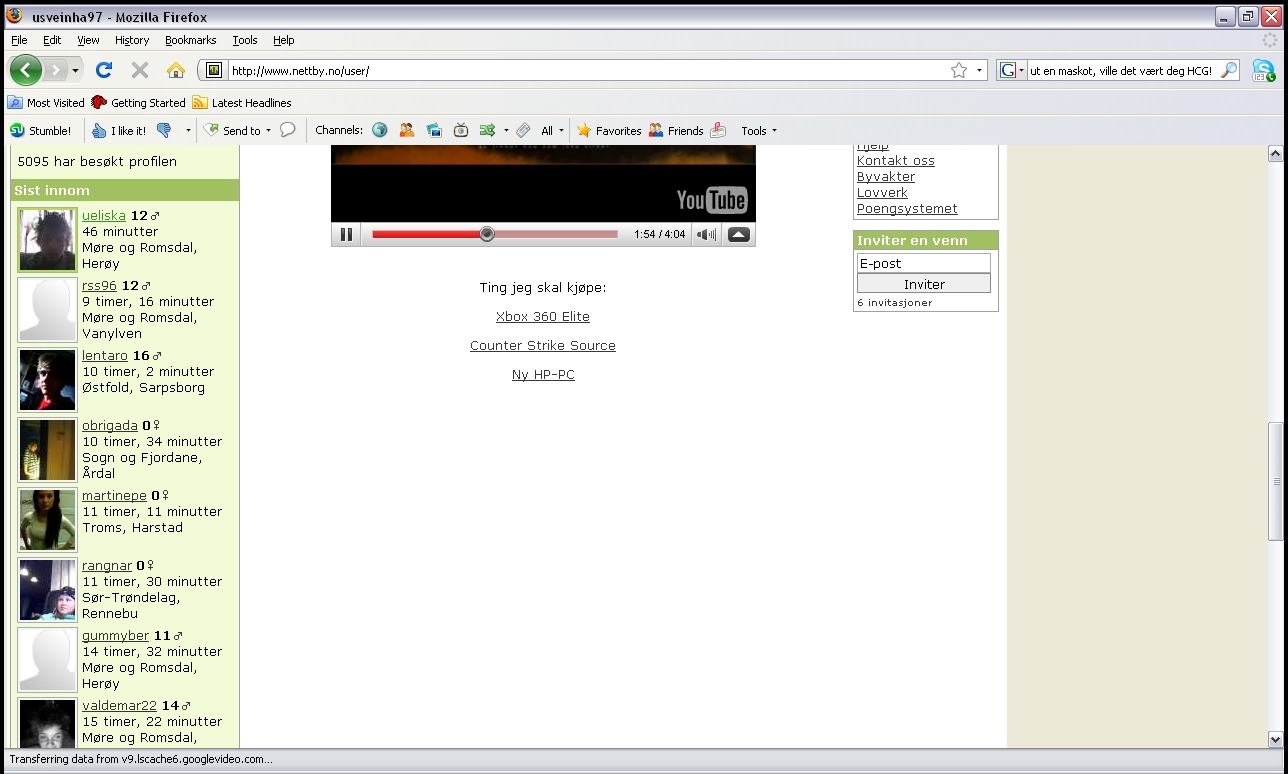
Task: Click the Stop loading X icon
Action: pos(140,70)
